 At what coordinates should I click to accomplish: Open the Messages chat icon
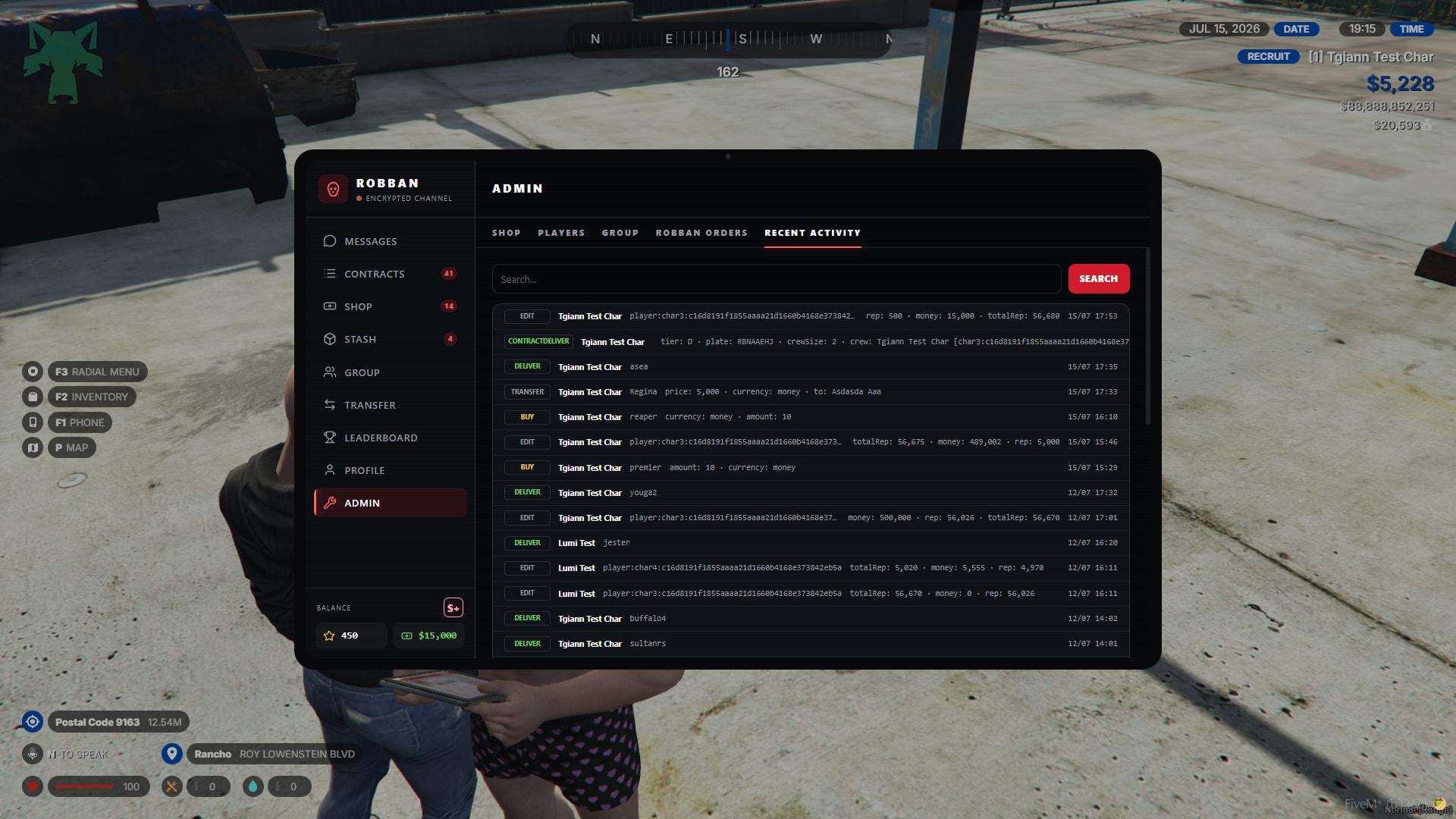tap(330, 241)
